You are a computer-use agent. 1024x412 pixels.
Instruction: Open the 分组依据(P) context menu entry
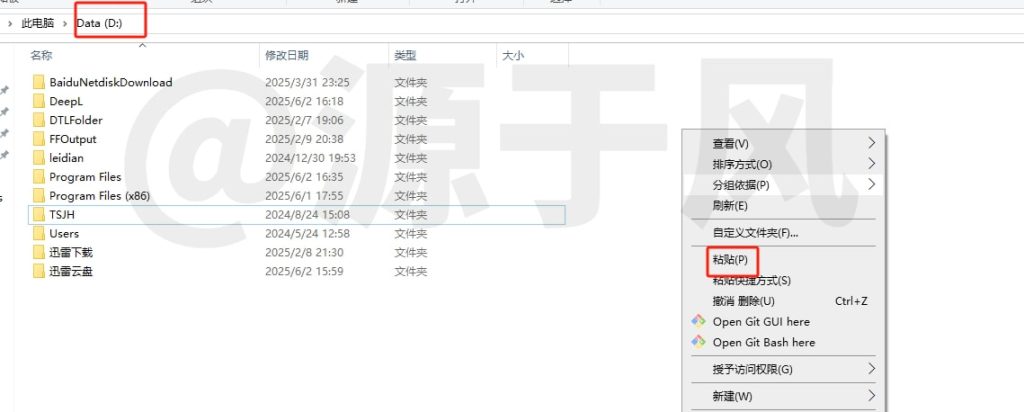pos(783,185)
